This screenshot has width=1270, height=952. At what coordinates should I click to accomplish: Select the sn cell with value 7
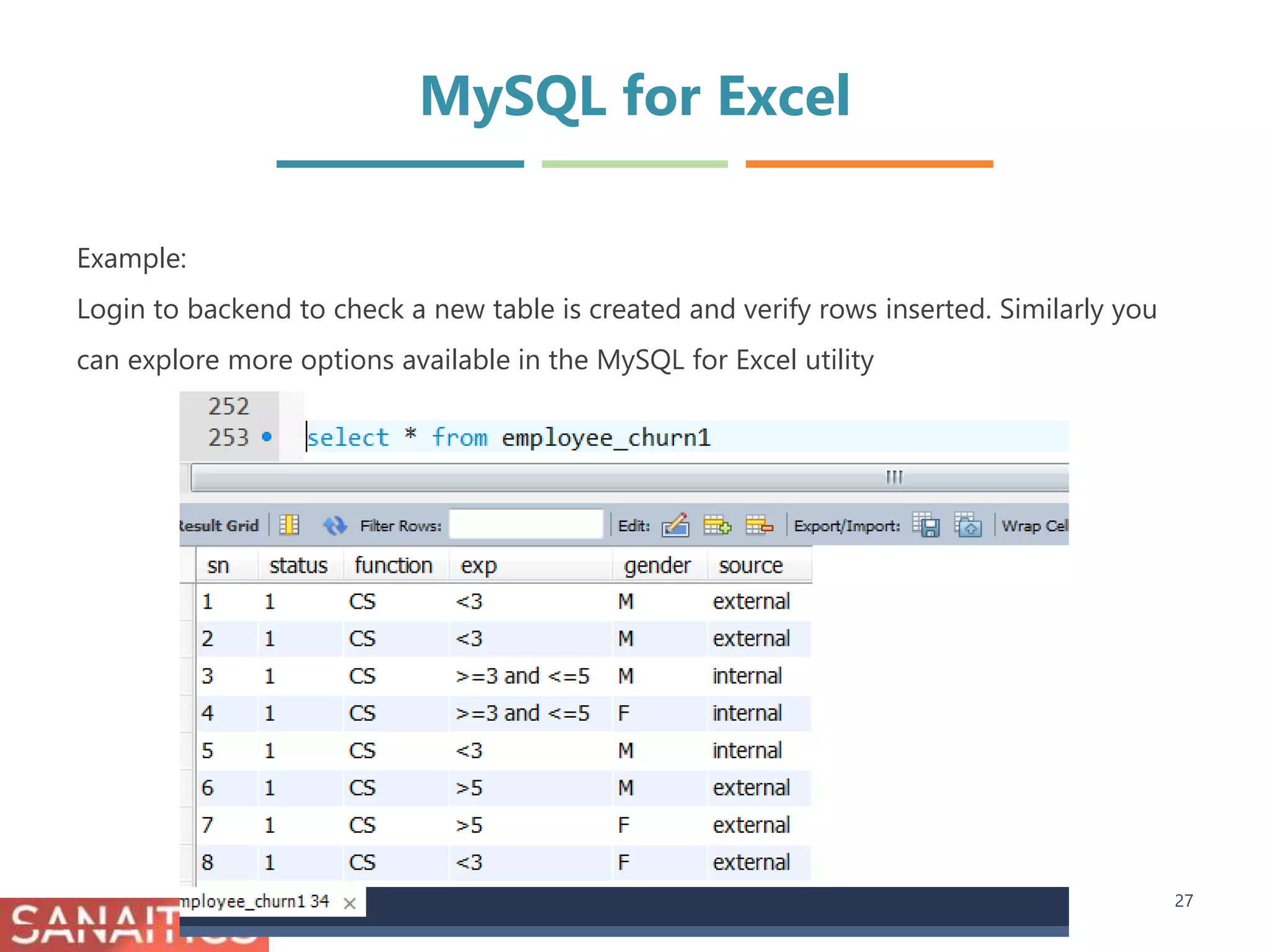point(227,826)
